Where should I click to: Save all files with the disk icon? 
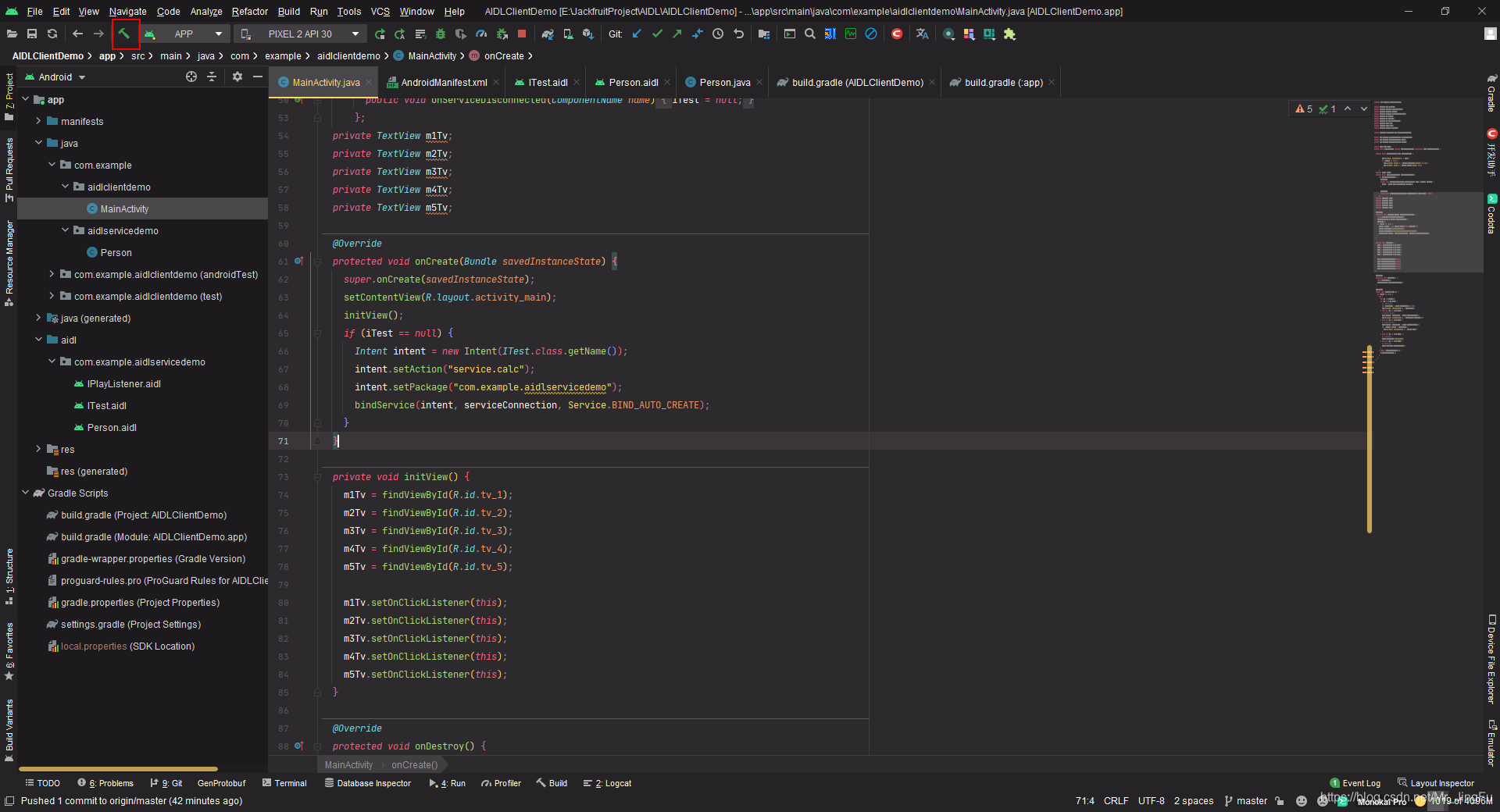(32, 34)
